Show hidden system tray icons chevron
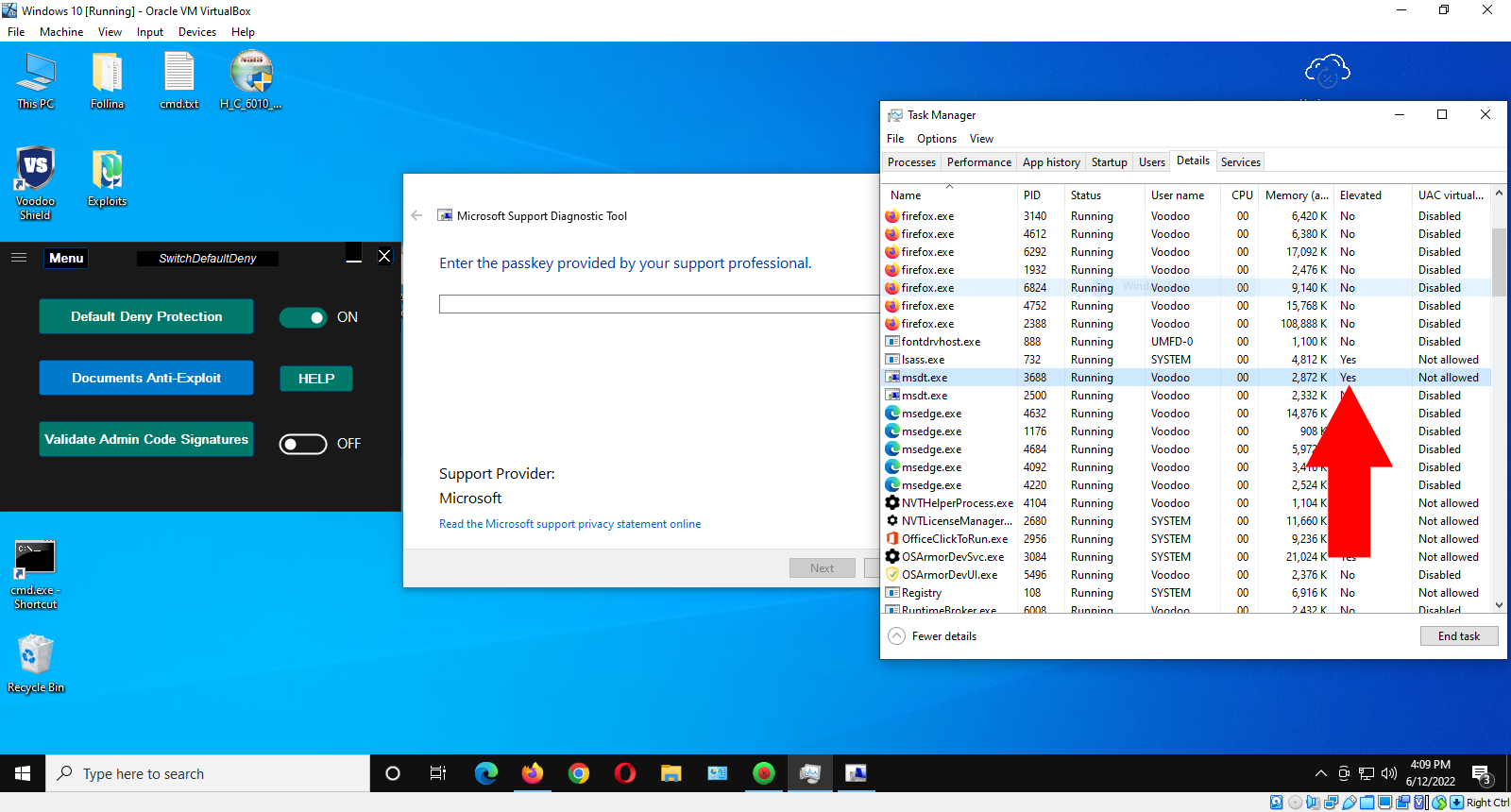The height and width of the screenshot is (812, 1511). tap(1320, 773)
